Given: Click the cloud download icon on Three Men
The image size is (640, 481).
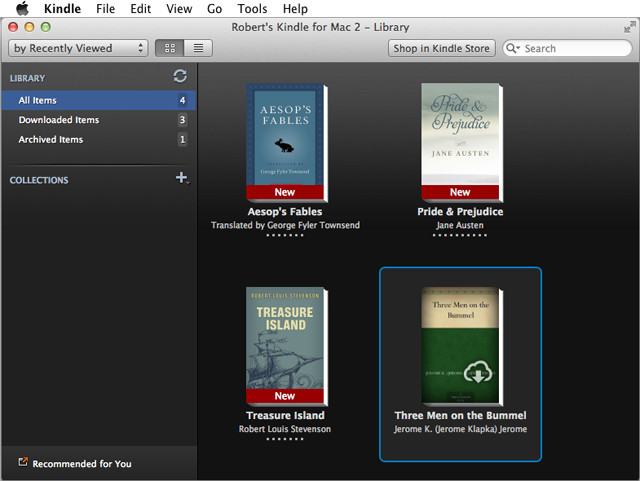Looking at the screenshot, I should pos(478,371).
